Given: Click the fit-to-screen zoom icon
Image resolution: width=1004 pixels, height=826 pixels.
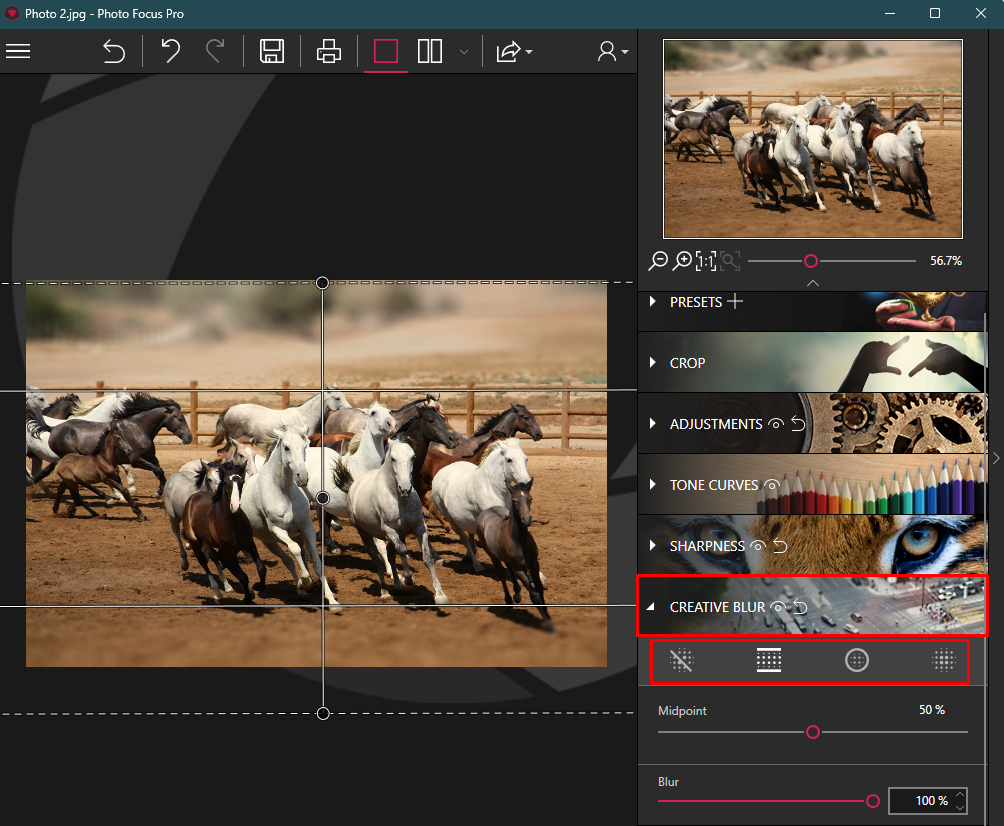Looking at the screenshot, I should point(730,261).
